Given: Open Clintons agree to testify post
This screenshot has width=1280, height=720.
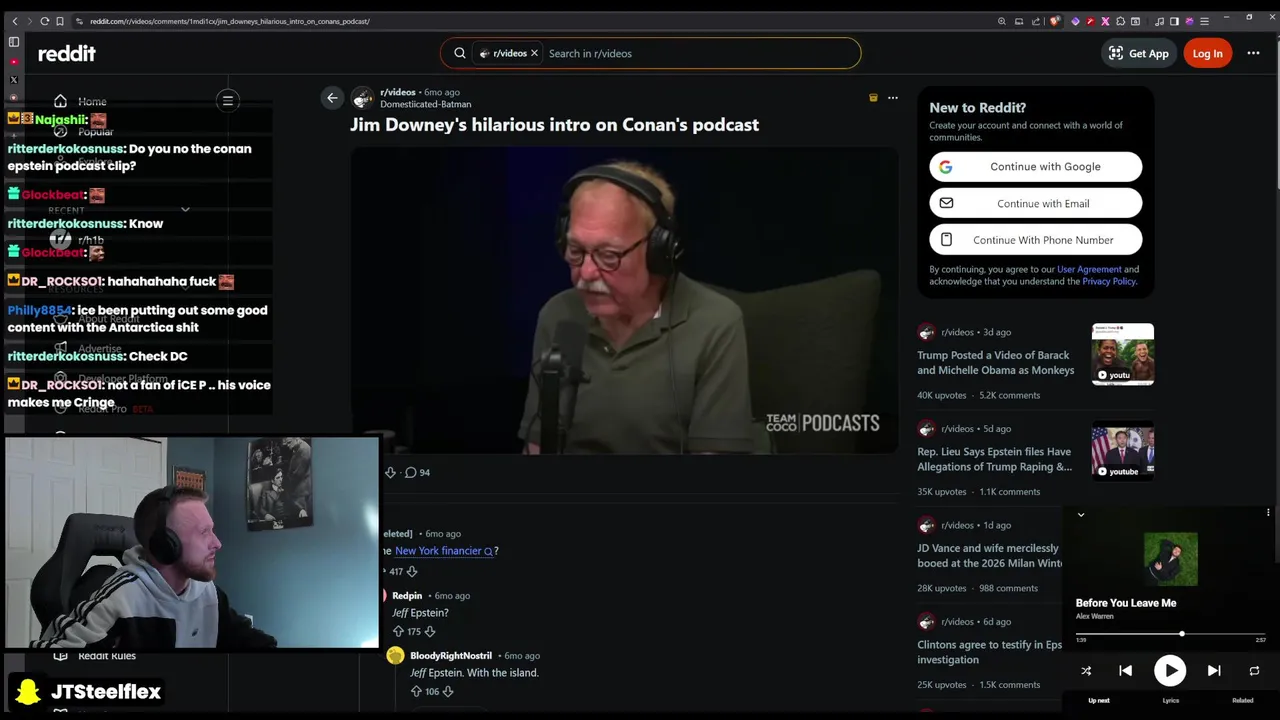Looking at the screenshot, I should (989, 652).
